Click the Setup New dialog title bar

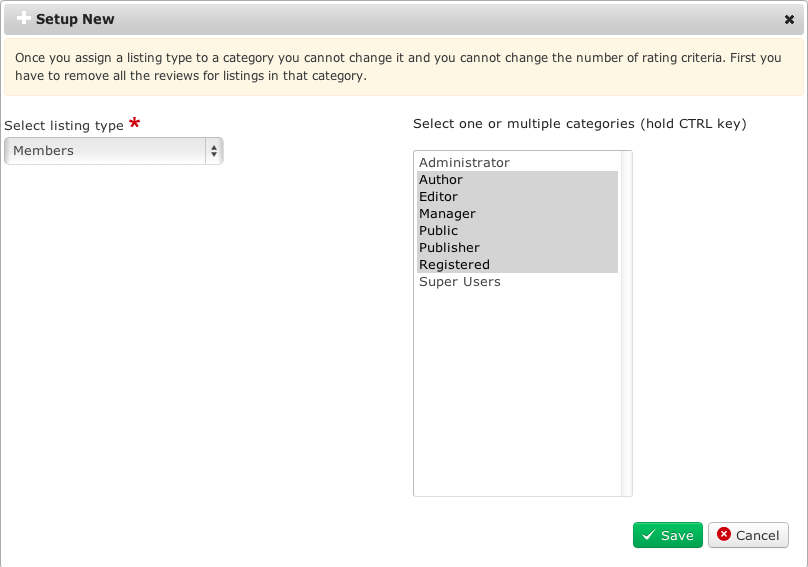click(400, 19)
